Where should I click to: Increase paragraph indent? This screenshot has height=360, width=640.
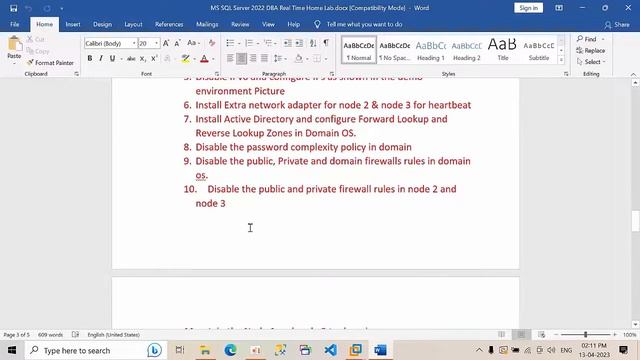click(x=299, y=43)
